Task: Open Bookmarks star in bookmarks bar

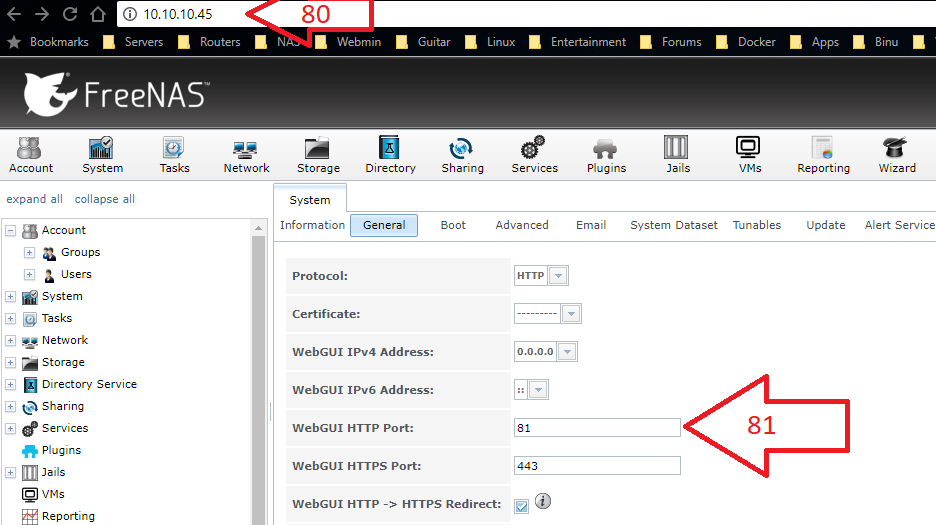Action: pyautogui.click(x=14, y=42)
